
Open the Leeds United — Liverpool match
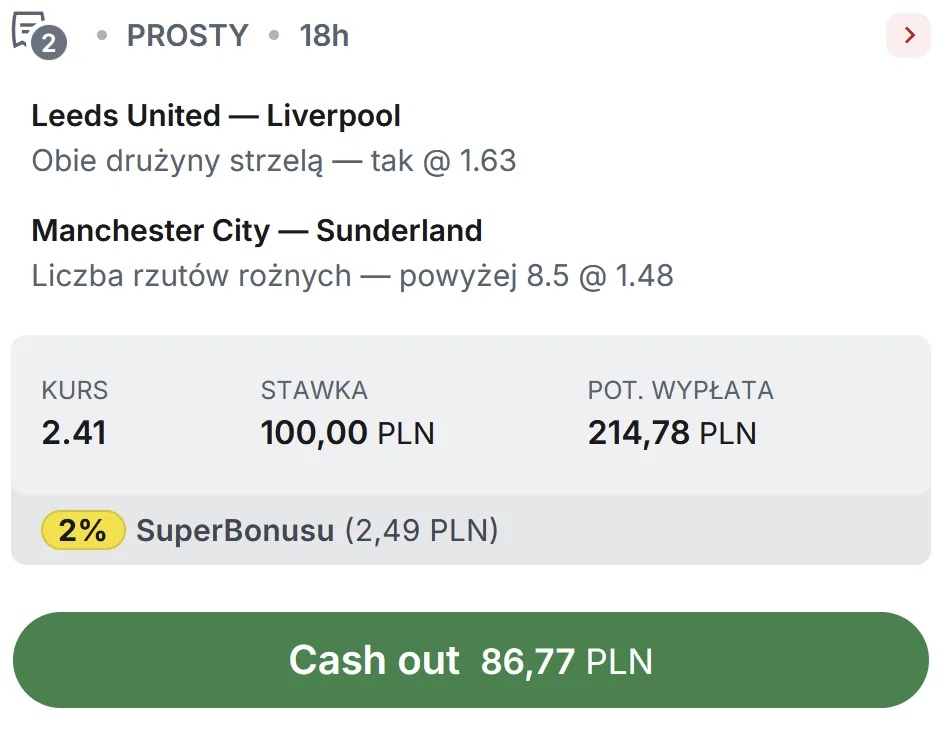coord(216,116)
